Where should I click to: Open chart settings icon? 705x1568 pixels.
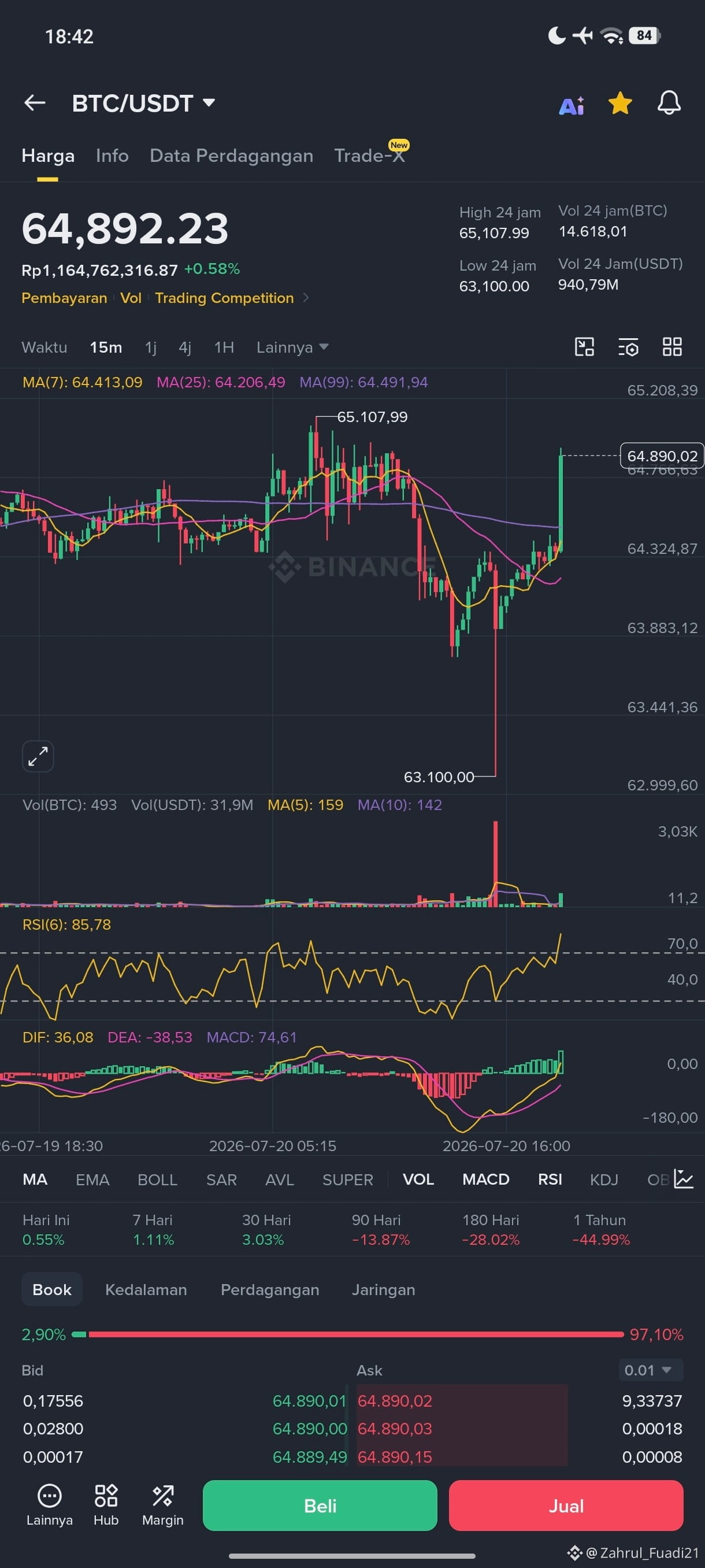[x=628, y=347]
